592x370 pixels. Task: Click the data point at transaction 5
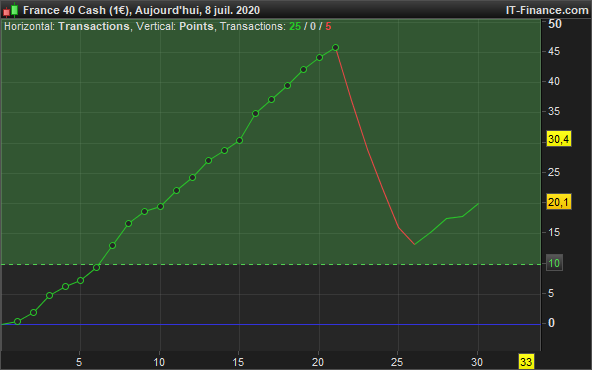pos(80,281)
